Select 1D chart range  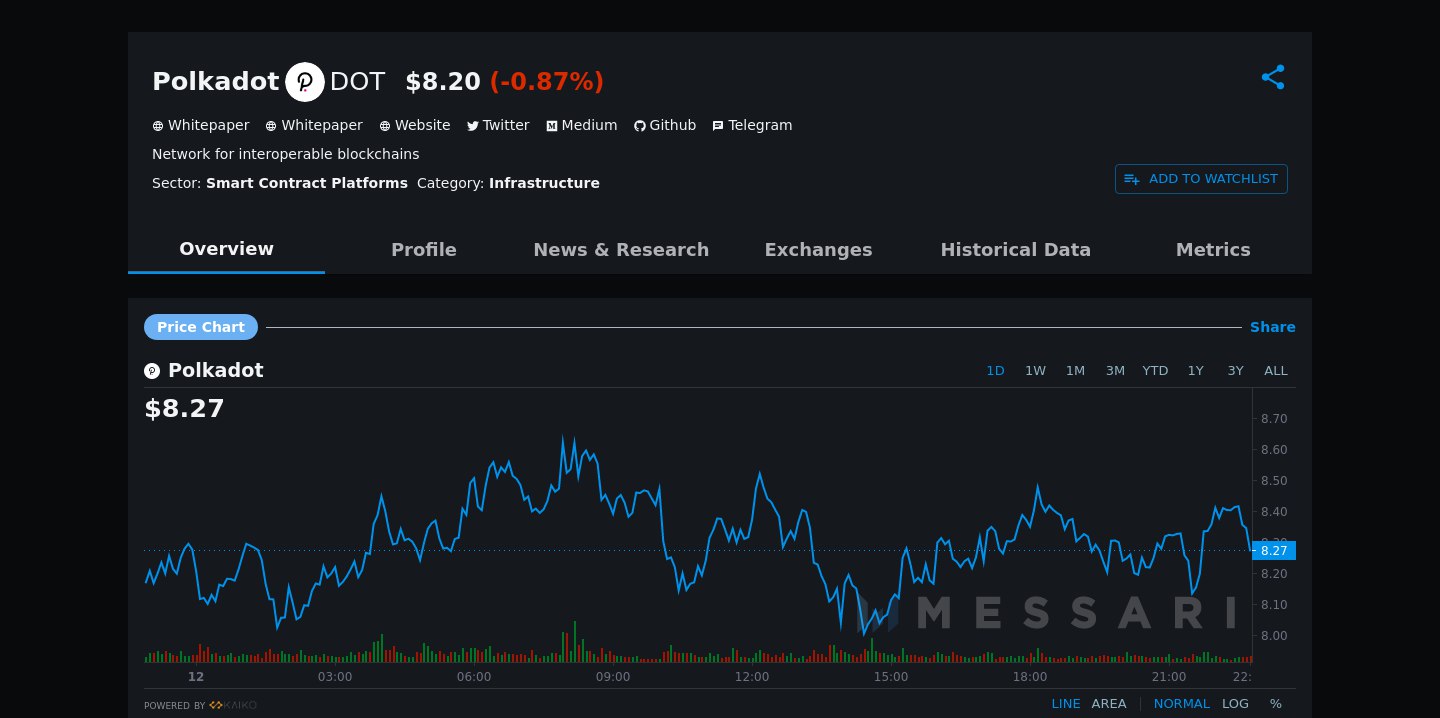tap(995, 371)
